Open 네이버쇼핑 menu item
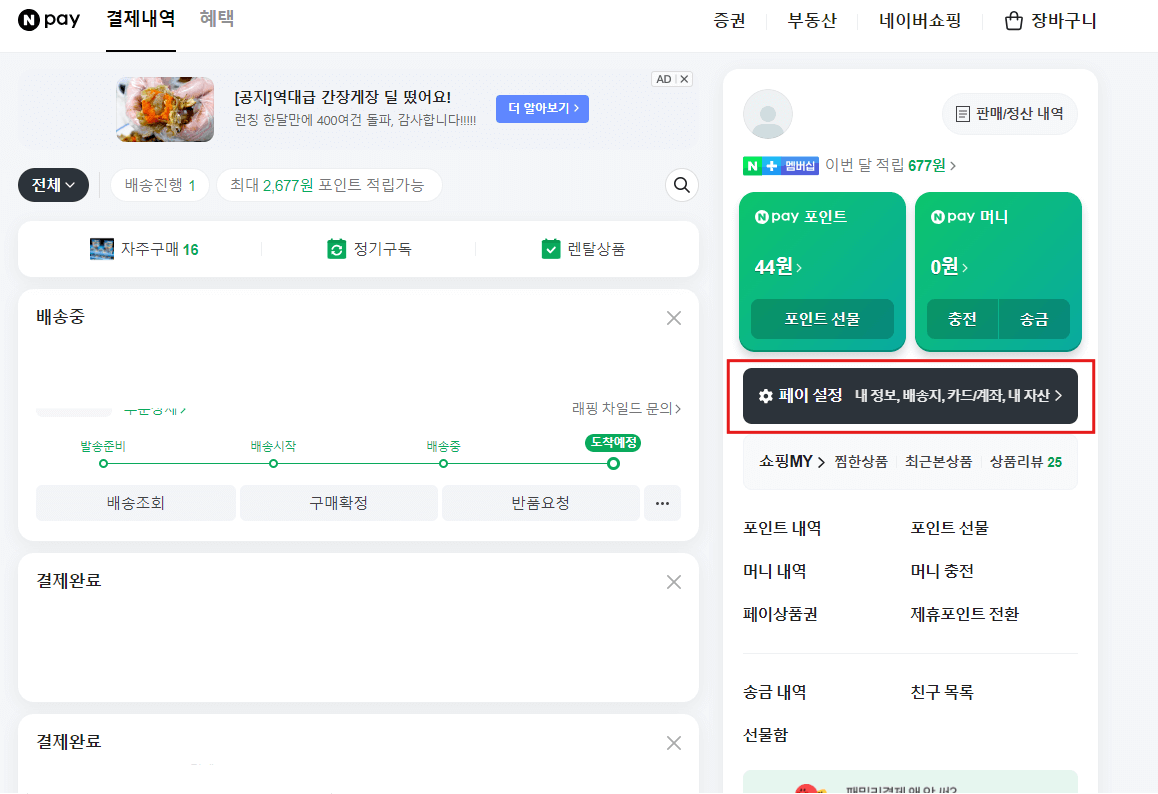This screenshot has width=1158, height=794. (920, 21)
